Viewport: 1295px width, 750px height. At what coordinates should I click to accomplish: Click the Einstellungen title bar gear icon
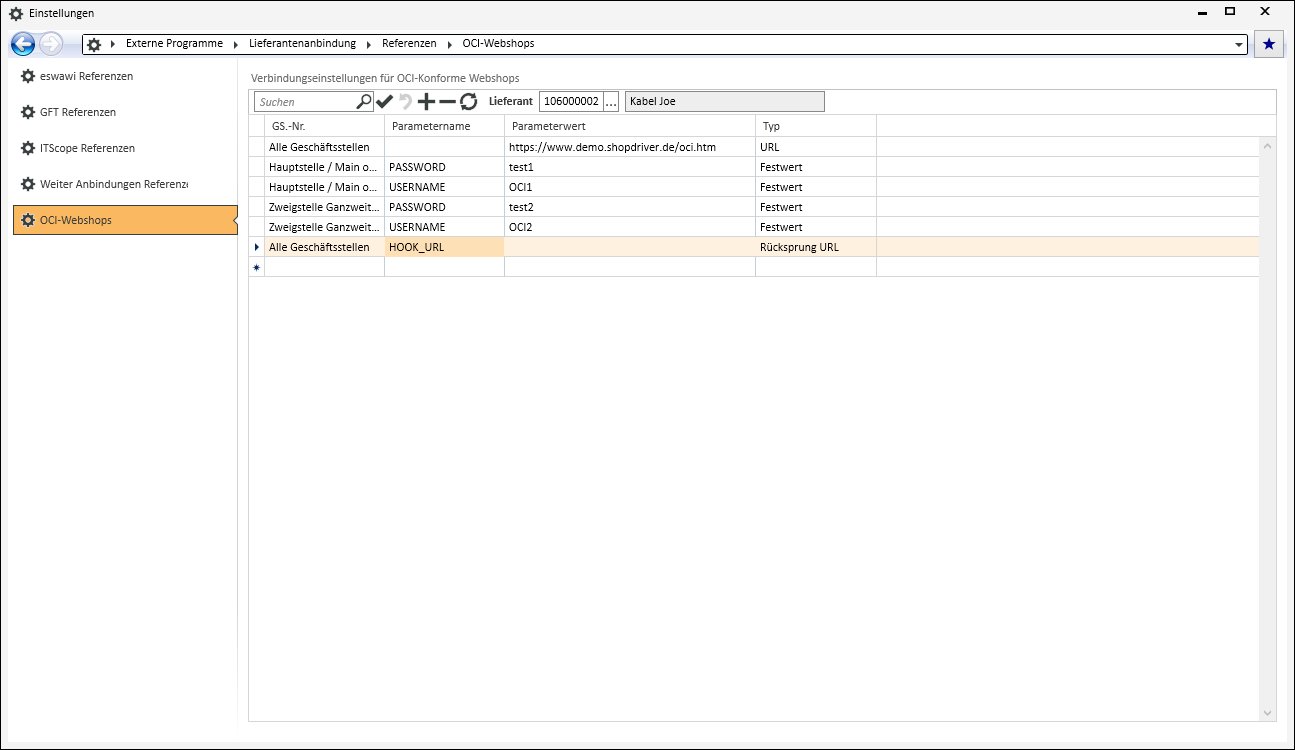click(15, 13)
